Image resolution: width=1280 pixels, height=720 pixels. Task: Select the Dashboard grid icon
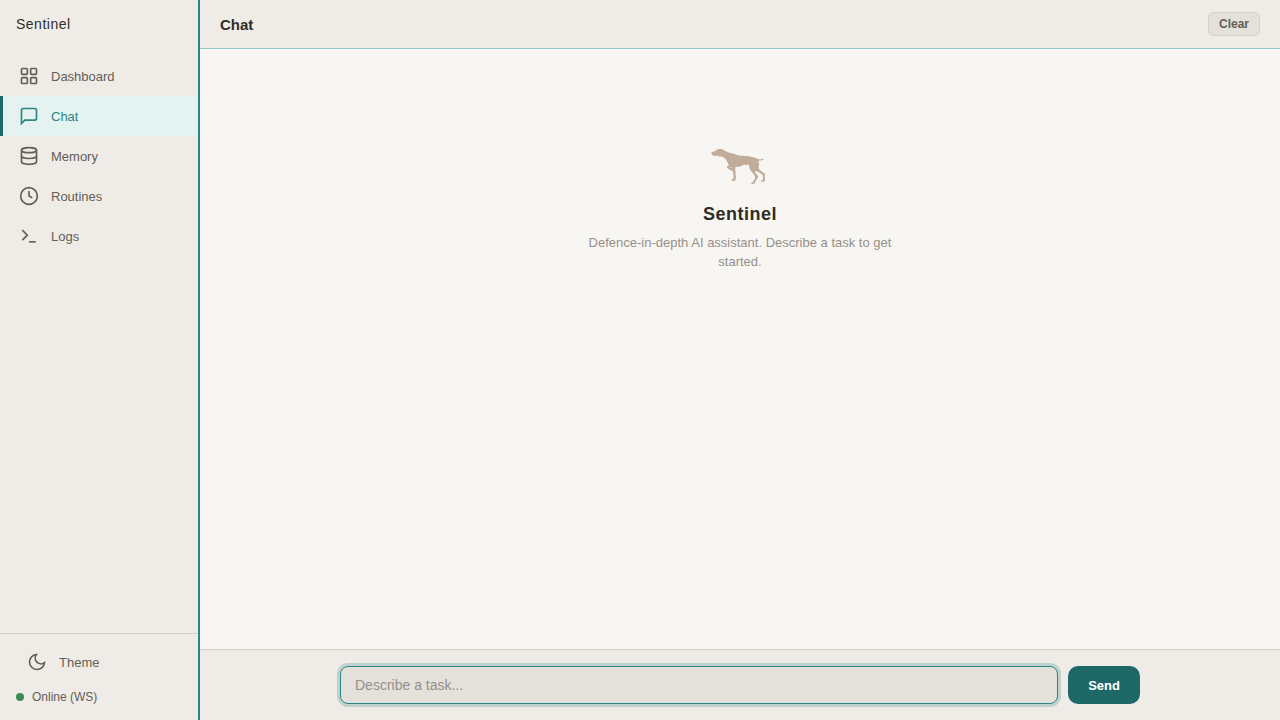coord(29,76)
